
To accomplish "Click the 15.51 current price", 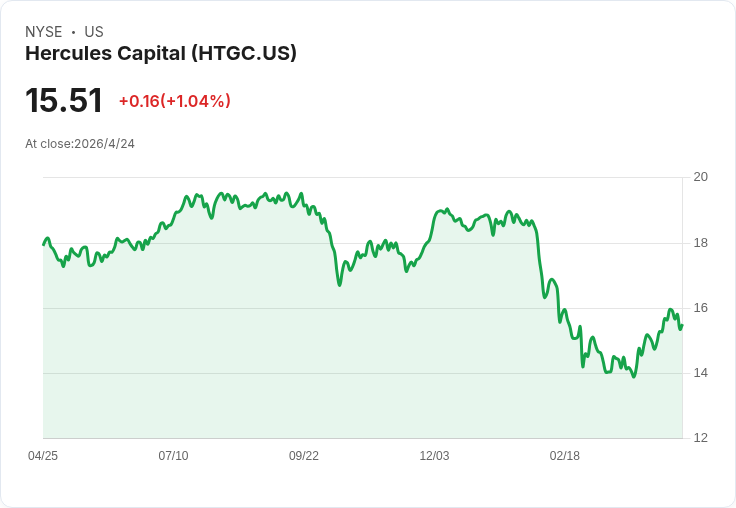I will click(64, 100).
